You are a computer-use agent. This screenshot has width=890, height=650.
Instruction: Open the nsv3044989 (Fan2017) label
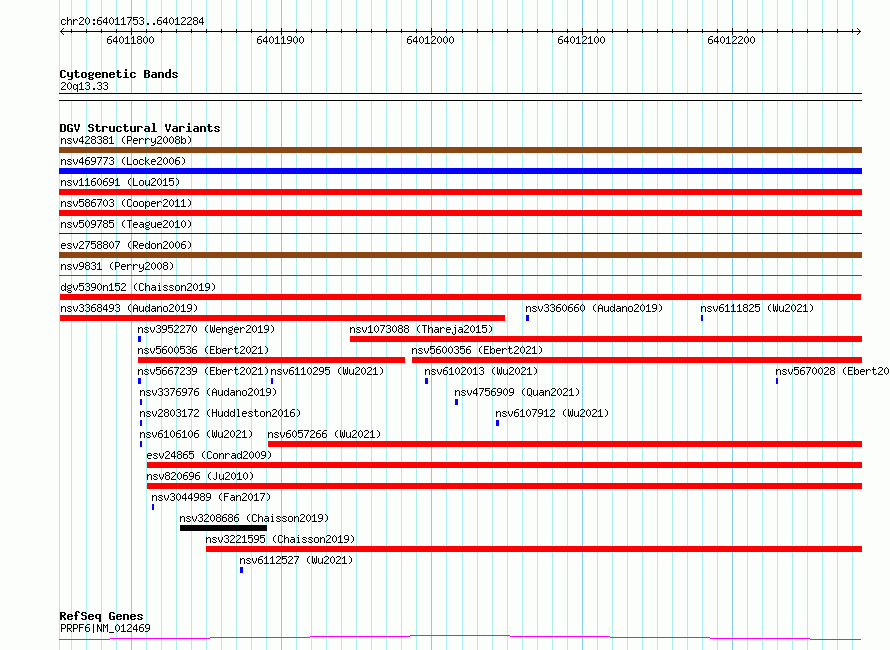tap(211, 497)
